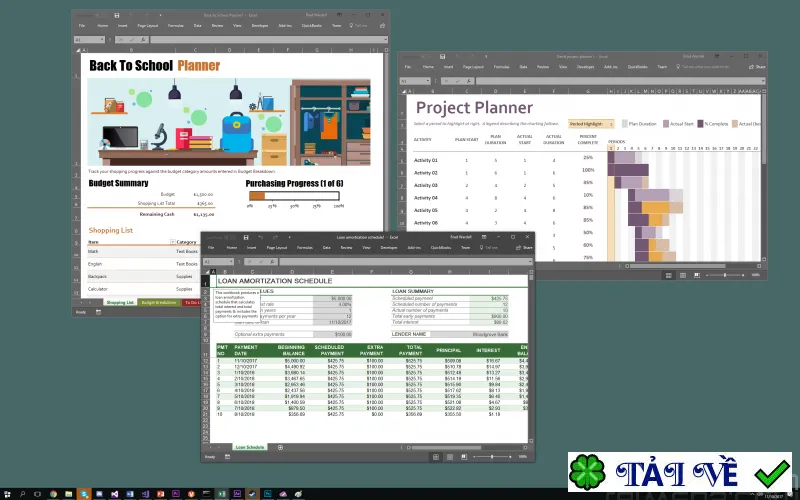The height and width of the screenshot is (500, 800).
Task: Click Ribbon Display Options in Loan amortization window
Action: point(484,237)
